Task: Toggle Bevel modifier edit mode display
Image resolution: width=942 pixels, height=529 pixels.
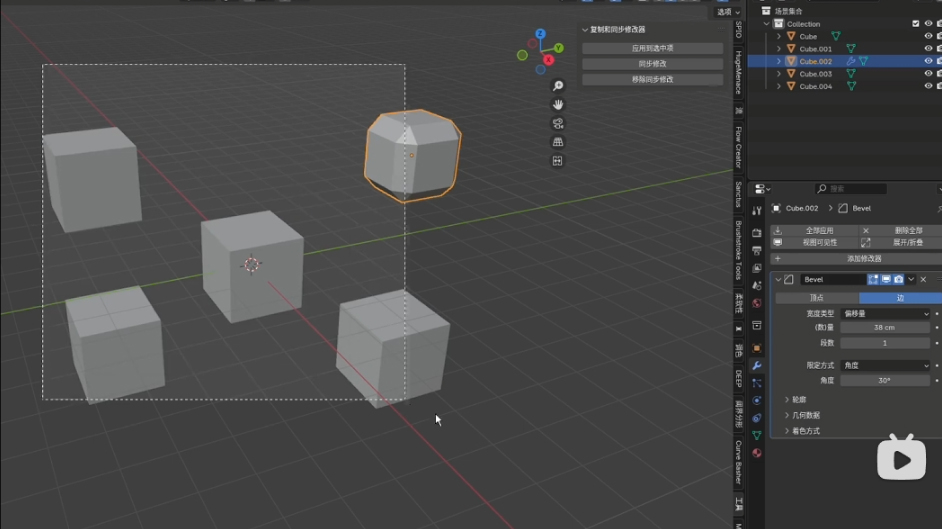Action: coord(873,279)
